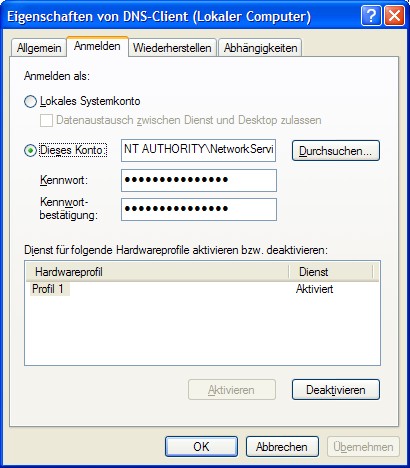
Task: Click the Durchsuchen... button
Action: point(336,151)
